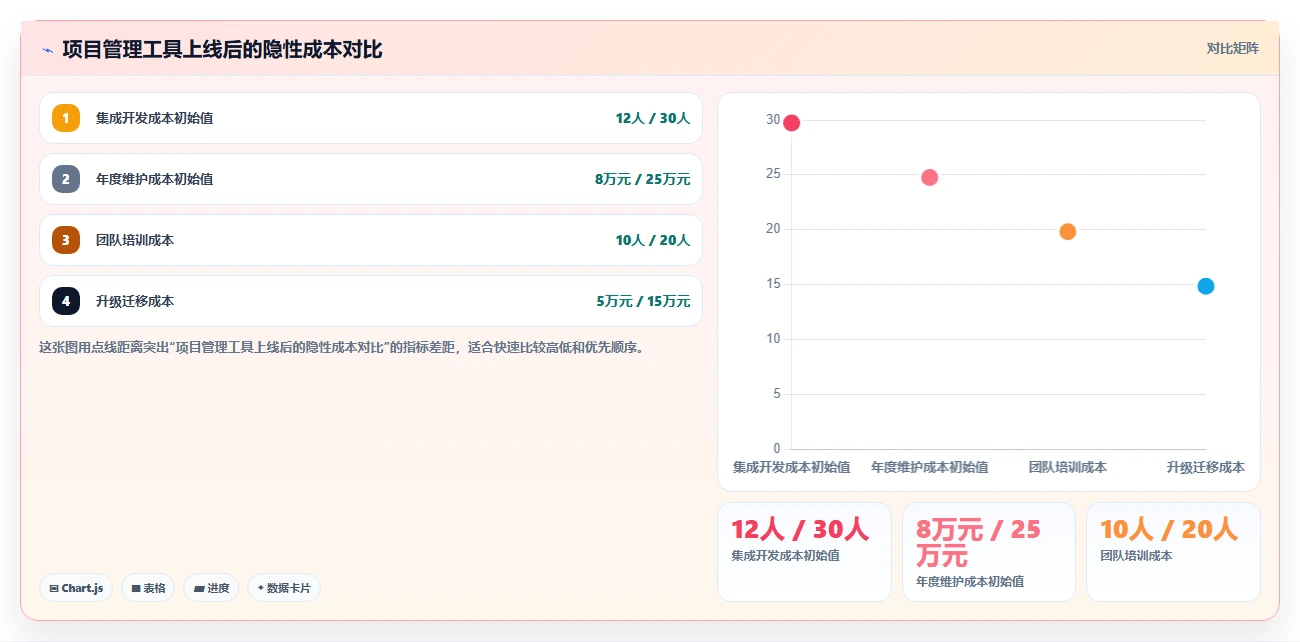Screen dimensions: 1300x642
Task: Click the x-axis label 团队培训成本
Action: pos(1067,467)
